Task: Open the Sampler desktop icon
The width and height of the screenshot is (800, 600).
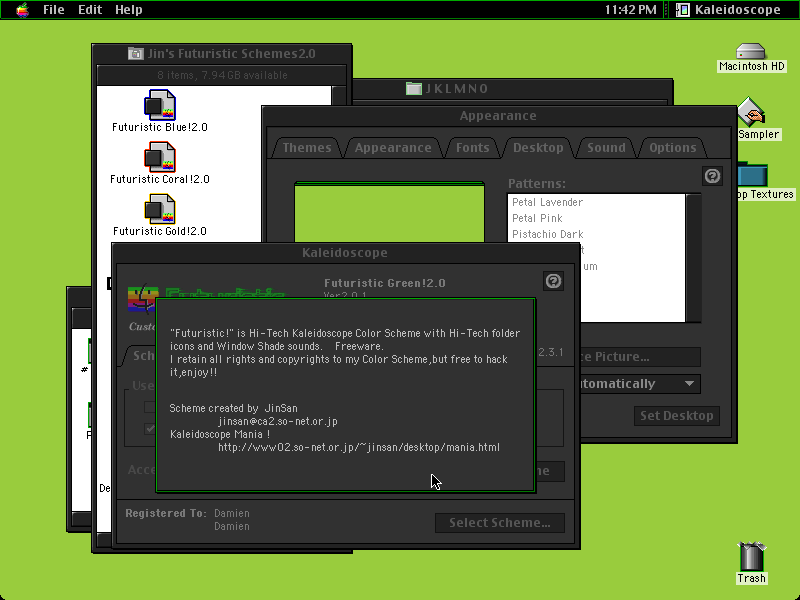Action: click(752, 112)
